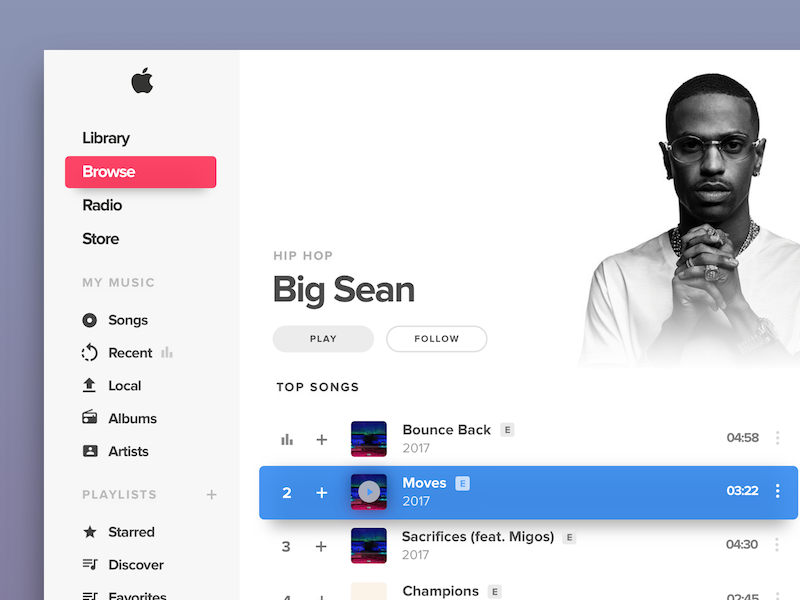Open Recent via its history icon
This screenshot has height=600, width=800.
click(x=89, y=353)
